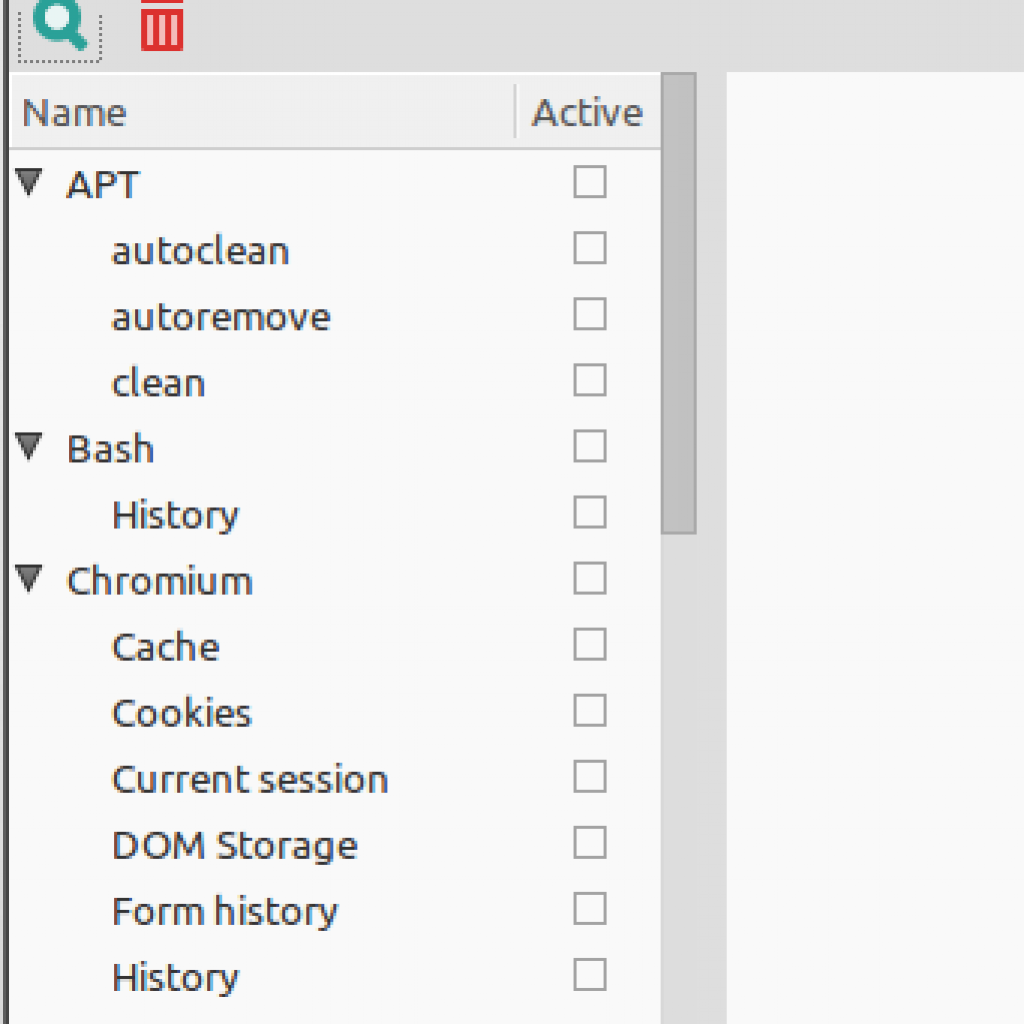Select the Current session item
The height and width of the screenshot is (1024, 1024).
(250, 779)
